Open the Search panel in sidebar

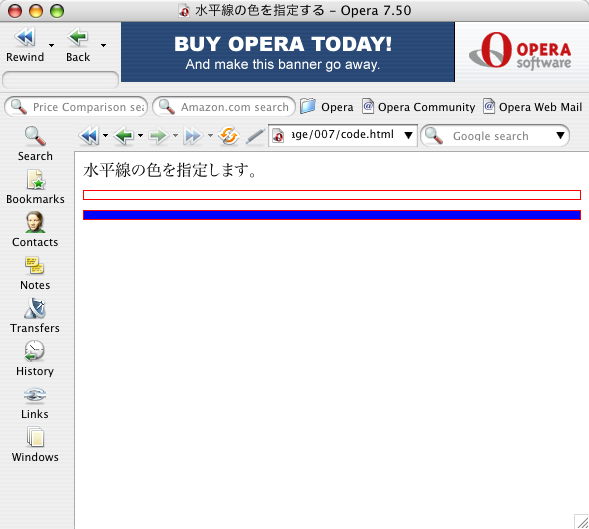point(35,144)
